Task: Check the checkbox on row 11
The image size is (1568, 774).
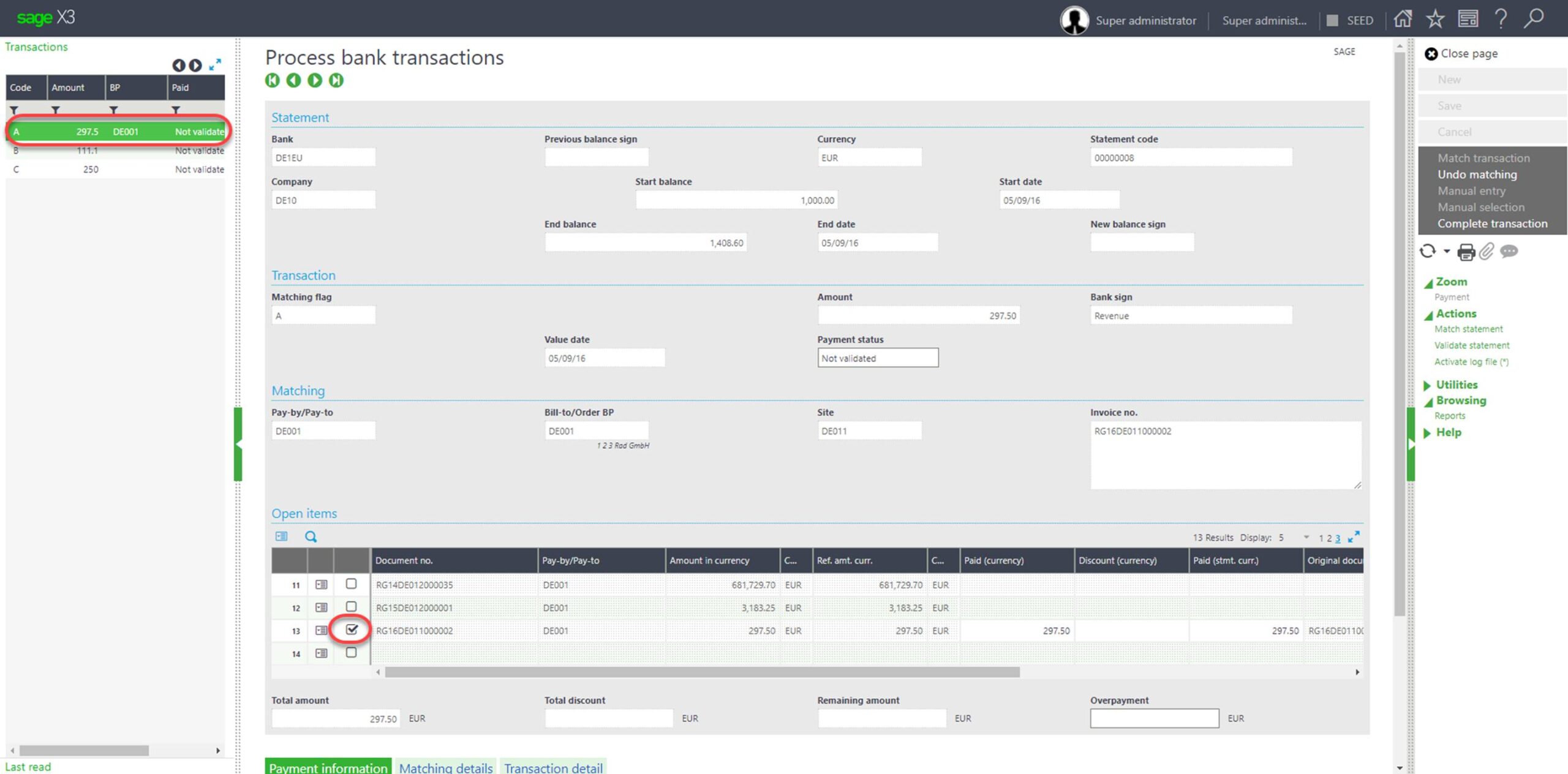Action: point(351,584)
